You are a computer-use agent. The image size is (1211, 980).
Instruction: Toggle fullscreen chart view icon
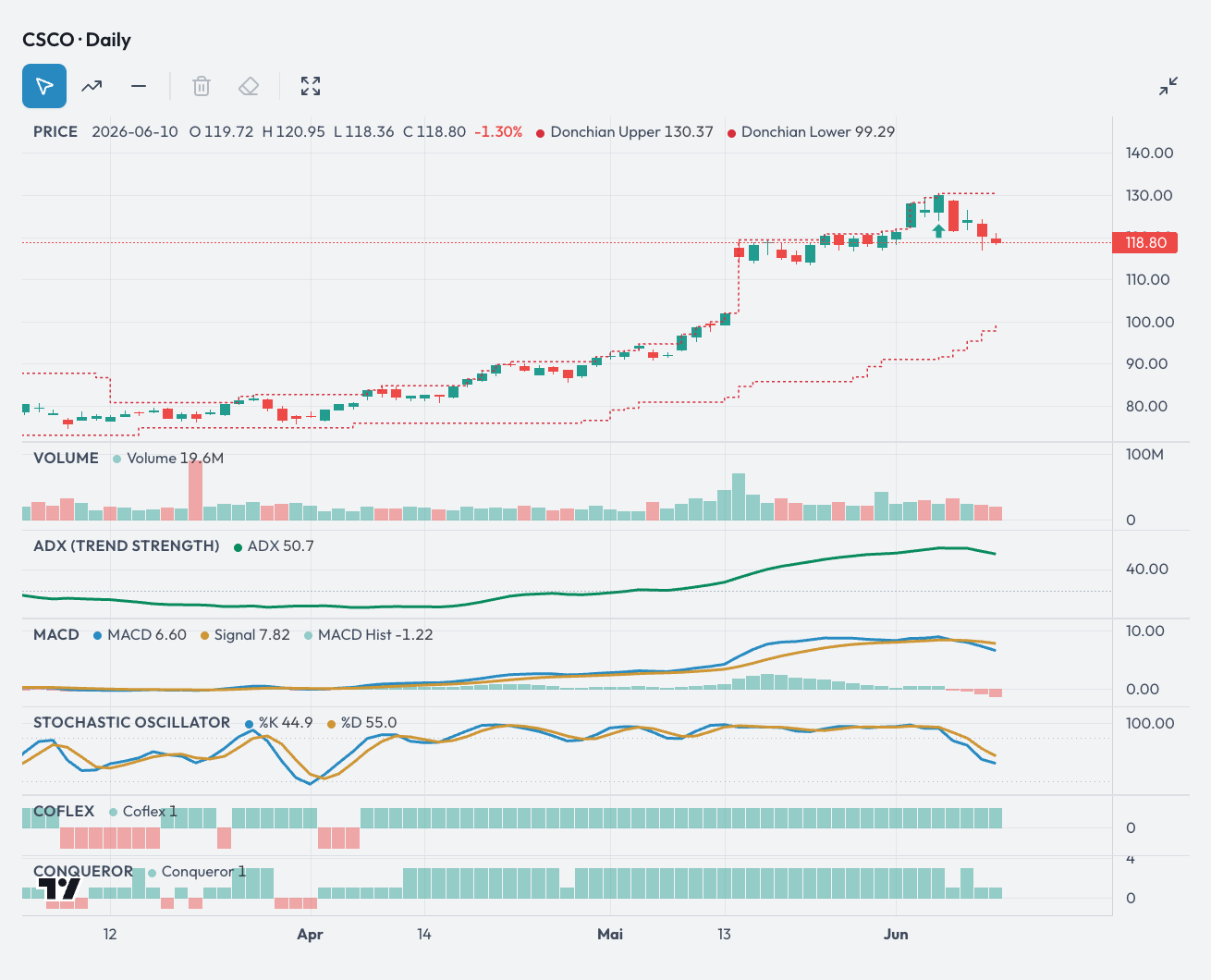point(311,86)
